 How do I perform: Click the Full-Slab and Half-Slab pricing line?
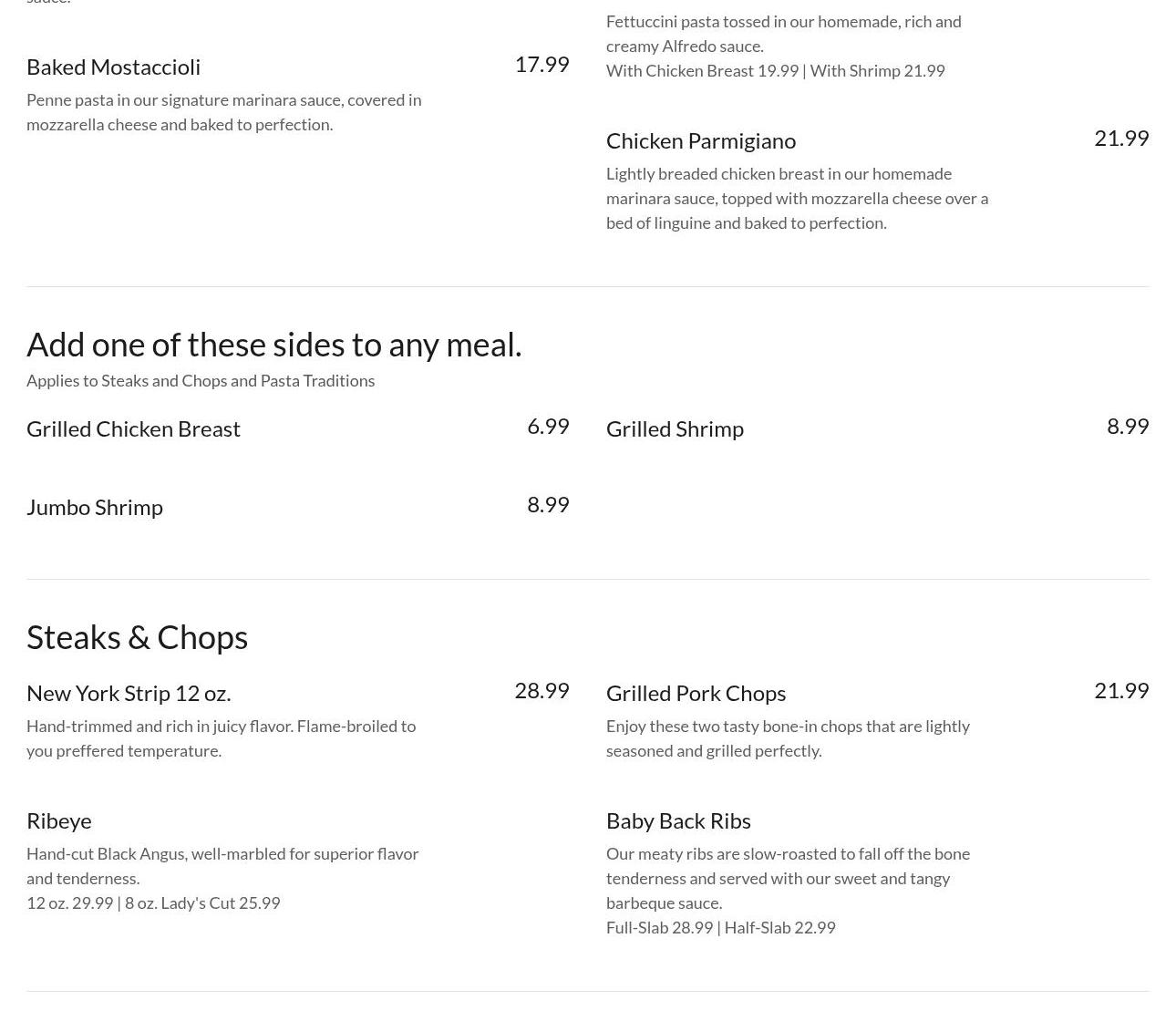tap(720, 927)
